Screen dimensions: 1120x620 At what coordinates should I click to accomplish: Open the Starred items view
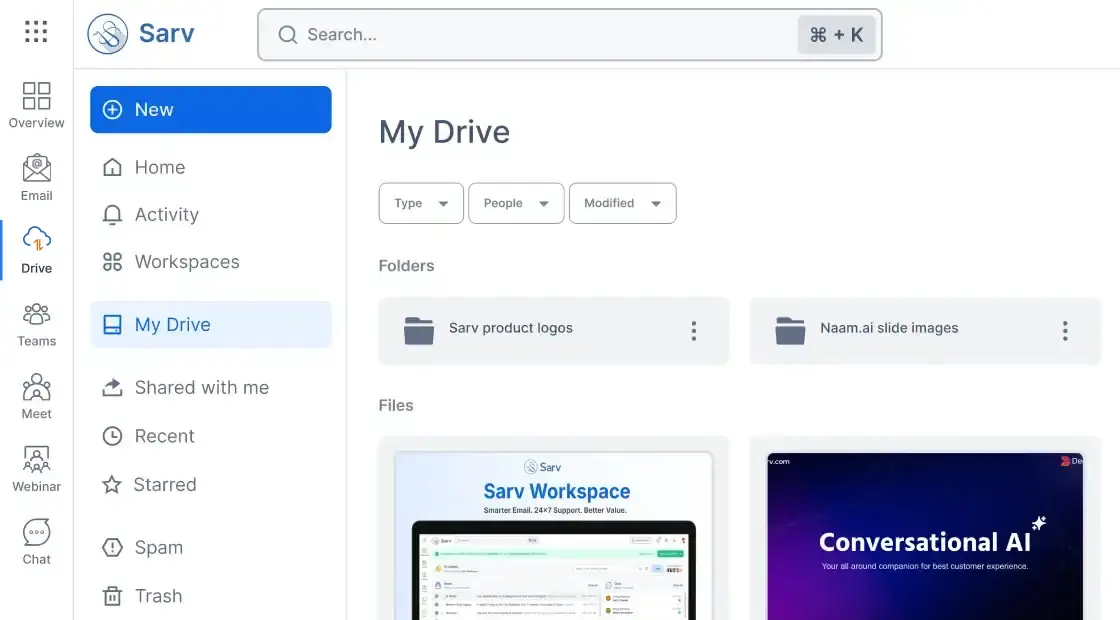click(165, 484)
